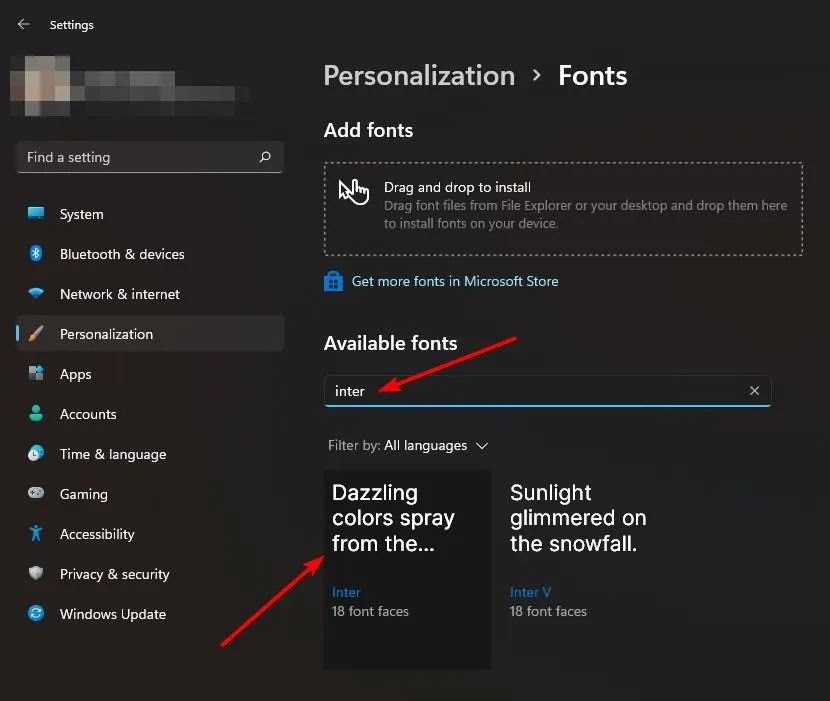Select the Privacy shield icon
This screenshot has width=830, height=701.
click(36, 573)
